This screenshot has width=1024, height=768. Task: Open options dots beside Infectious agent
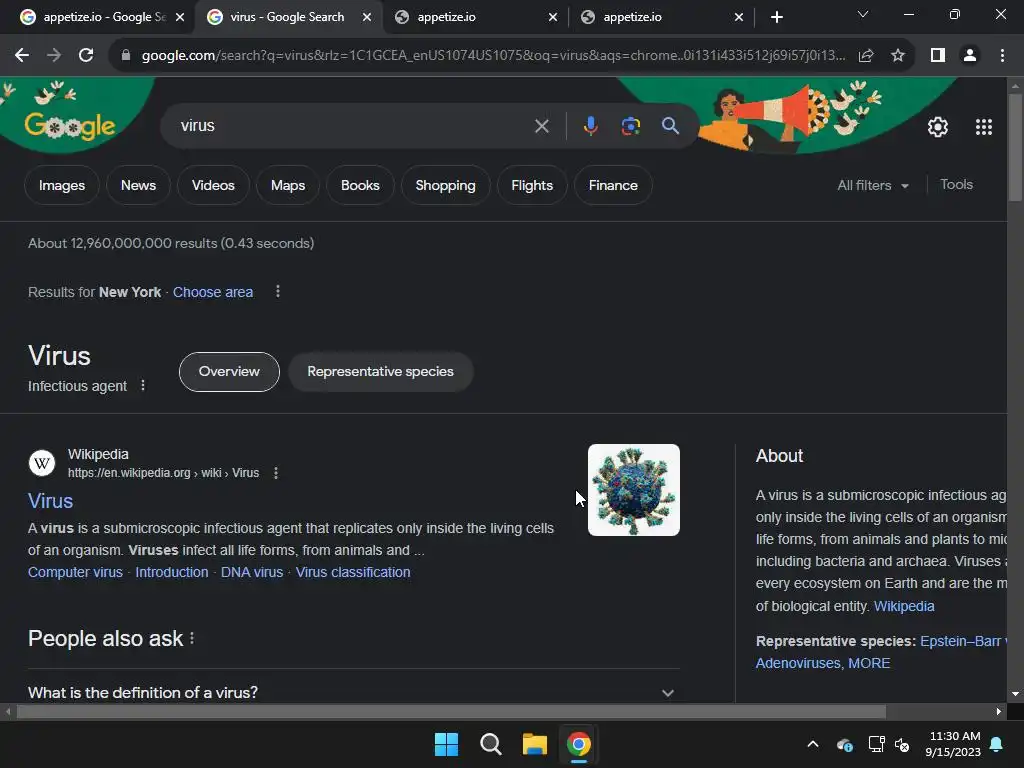coord(143,385)
